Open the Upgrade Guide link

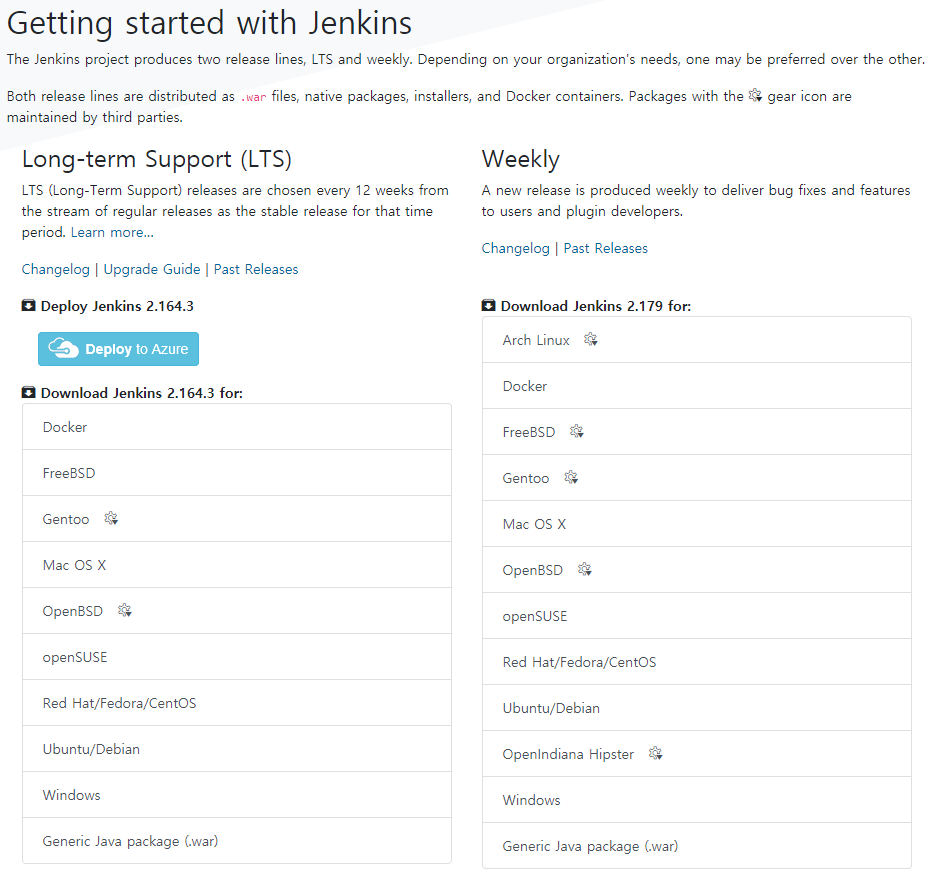152,269
